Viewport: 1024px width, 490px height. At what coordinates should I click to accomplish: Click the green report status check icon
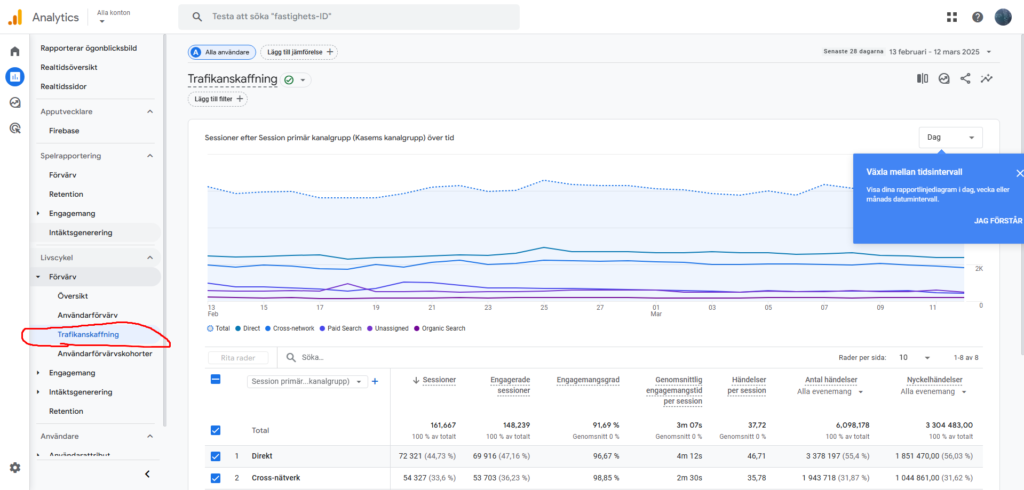pyautogui.click(x=289, y=80)
